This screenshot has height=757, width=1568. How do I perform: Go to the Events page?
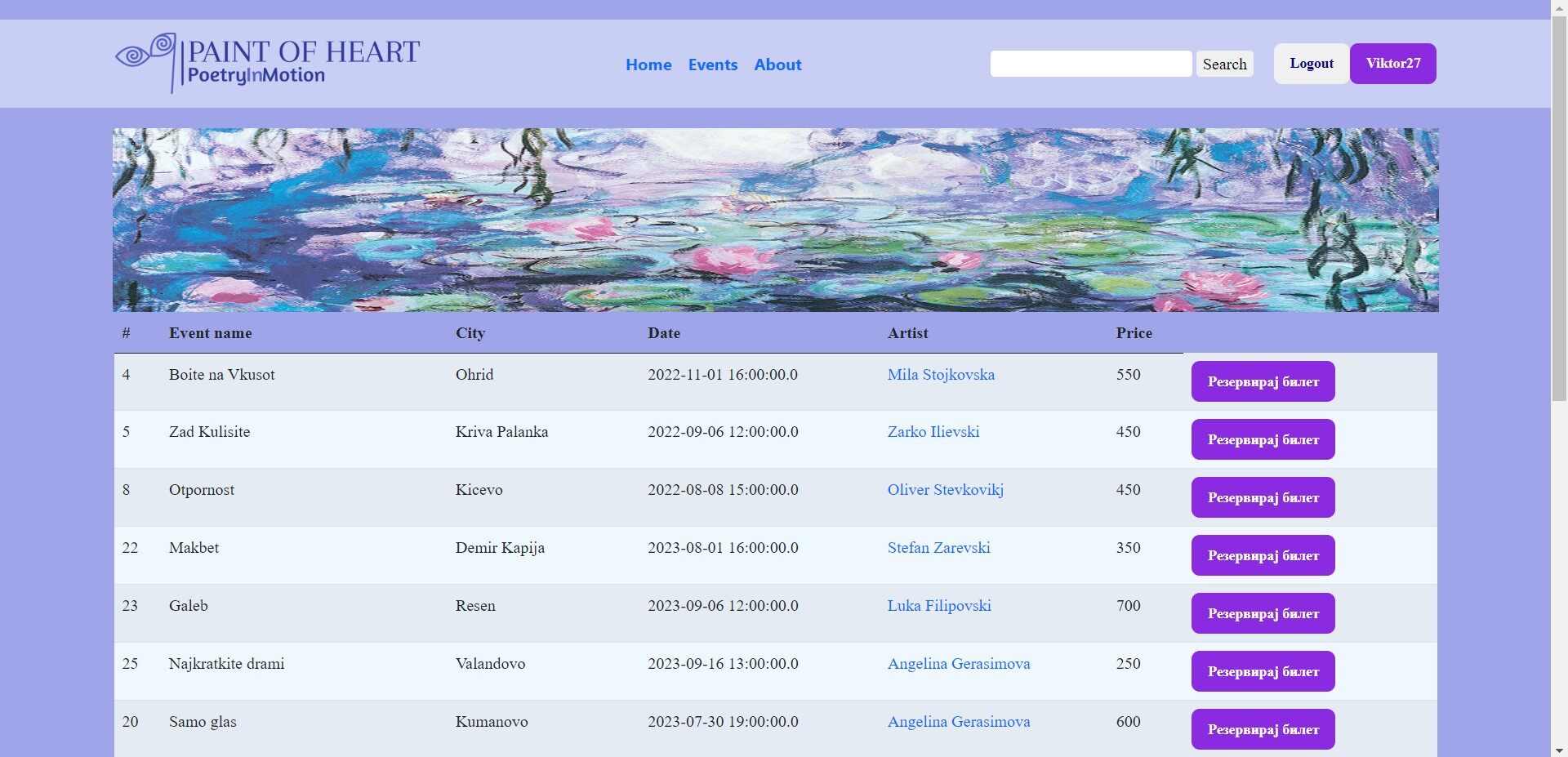click(x=712, y=65)
